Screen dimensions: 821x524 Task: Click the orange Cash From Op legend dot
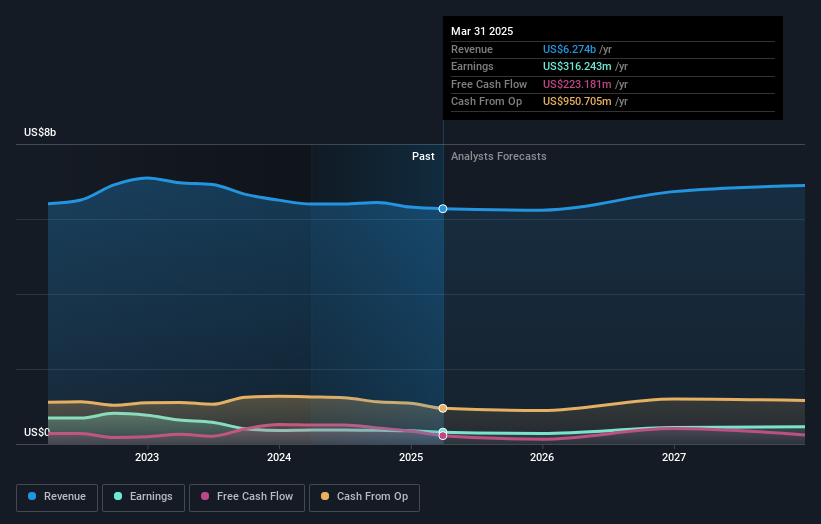[325, 496]
